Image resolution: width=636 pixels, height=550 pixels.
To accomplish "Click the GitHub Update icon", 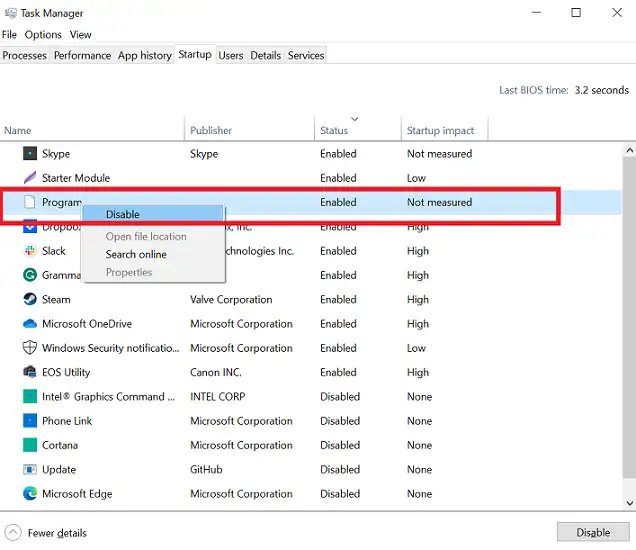I will tap(30, 469).
